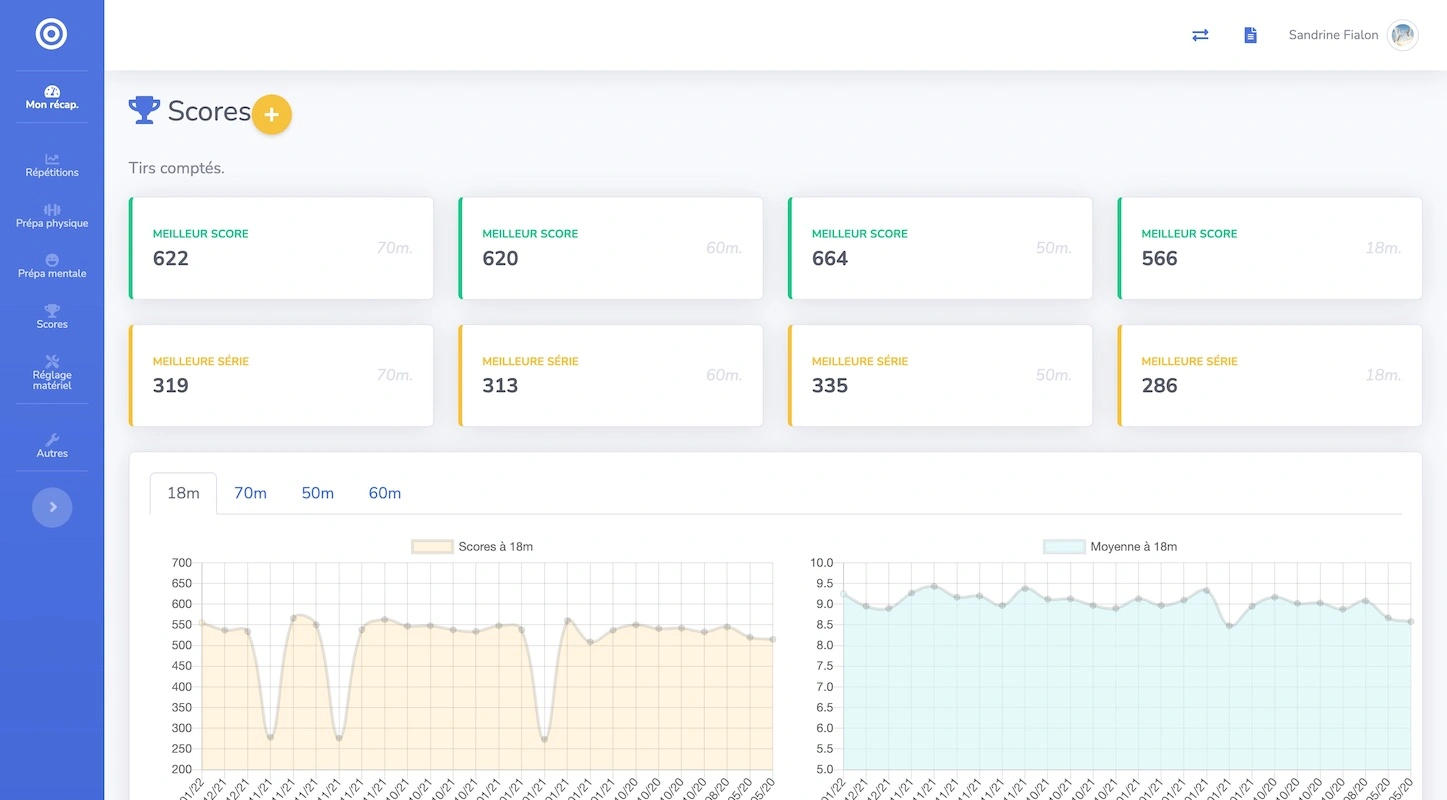Open Prépa mentale section

(x=52, y=266)
